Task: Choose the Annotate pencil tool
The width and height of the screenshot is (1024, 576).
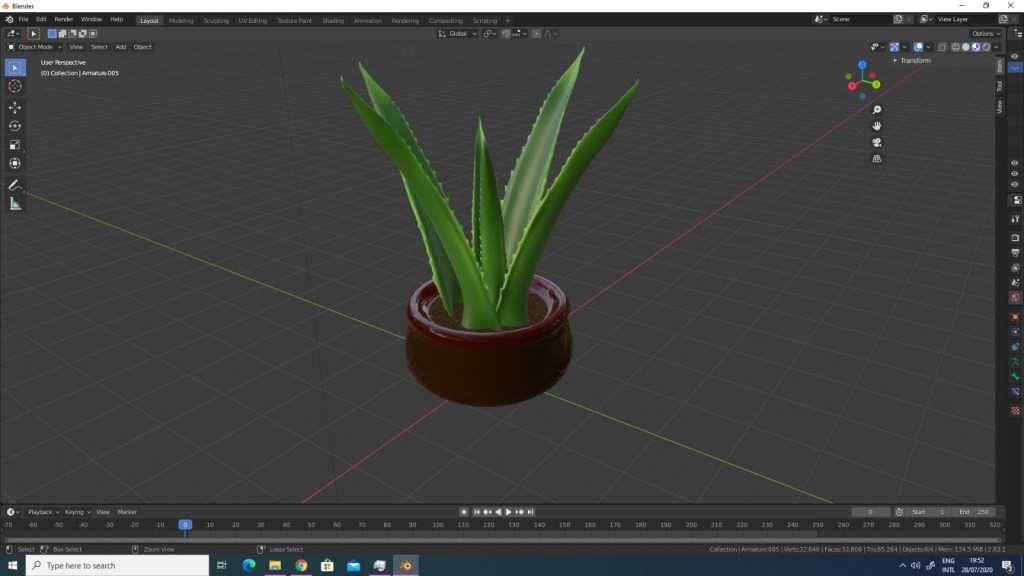Action: pos(15,185)
